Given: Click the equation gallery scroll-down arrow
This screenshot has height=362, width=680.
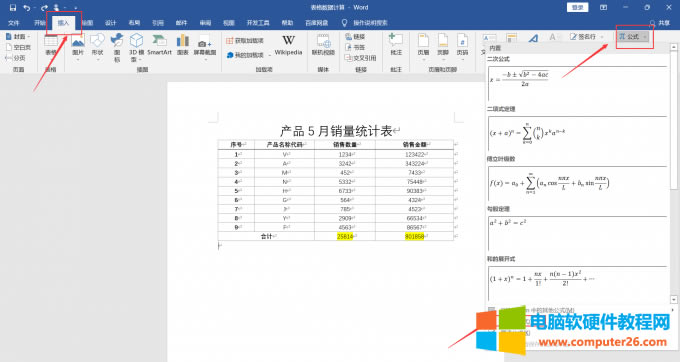Looking at the screenshot, I should [x=673, y=300].
